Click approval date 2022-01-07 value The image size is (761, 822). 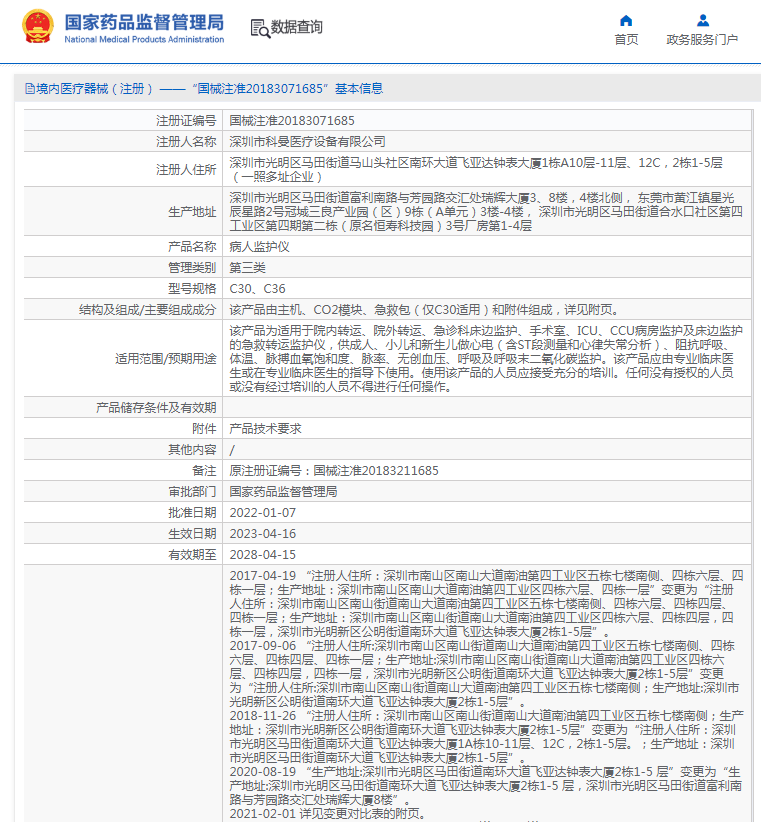tap(263, 512)
